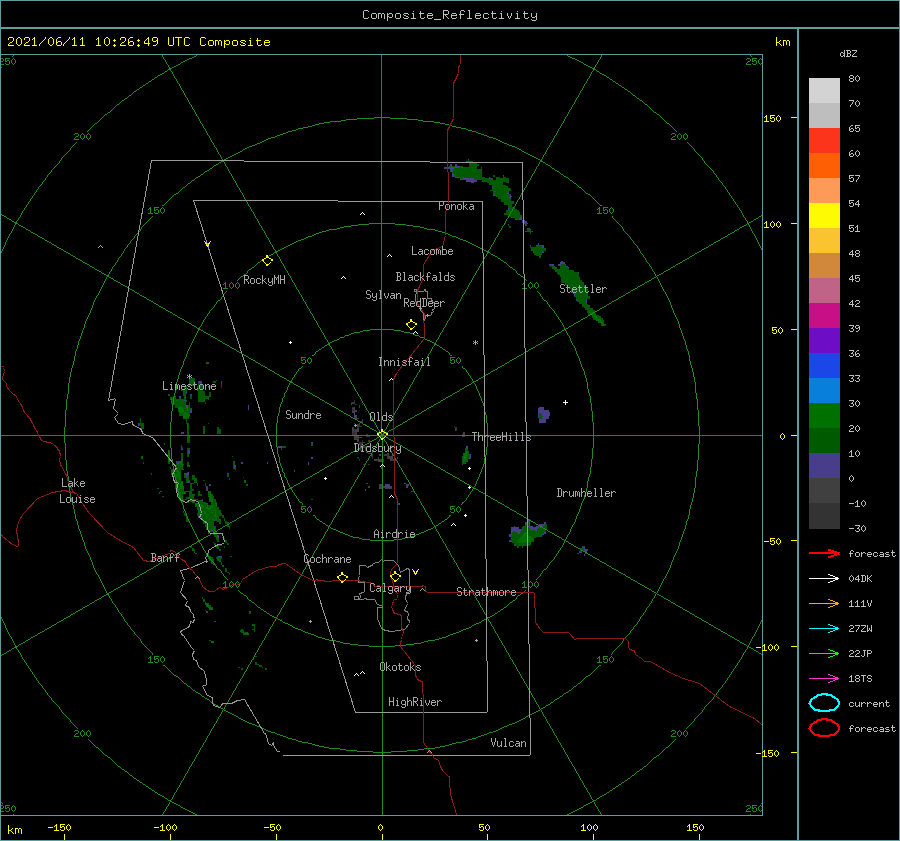This screenshot has height=841, width=900.
Task: Click the Ponoka city label
Action: tap(456, 206)
